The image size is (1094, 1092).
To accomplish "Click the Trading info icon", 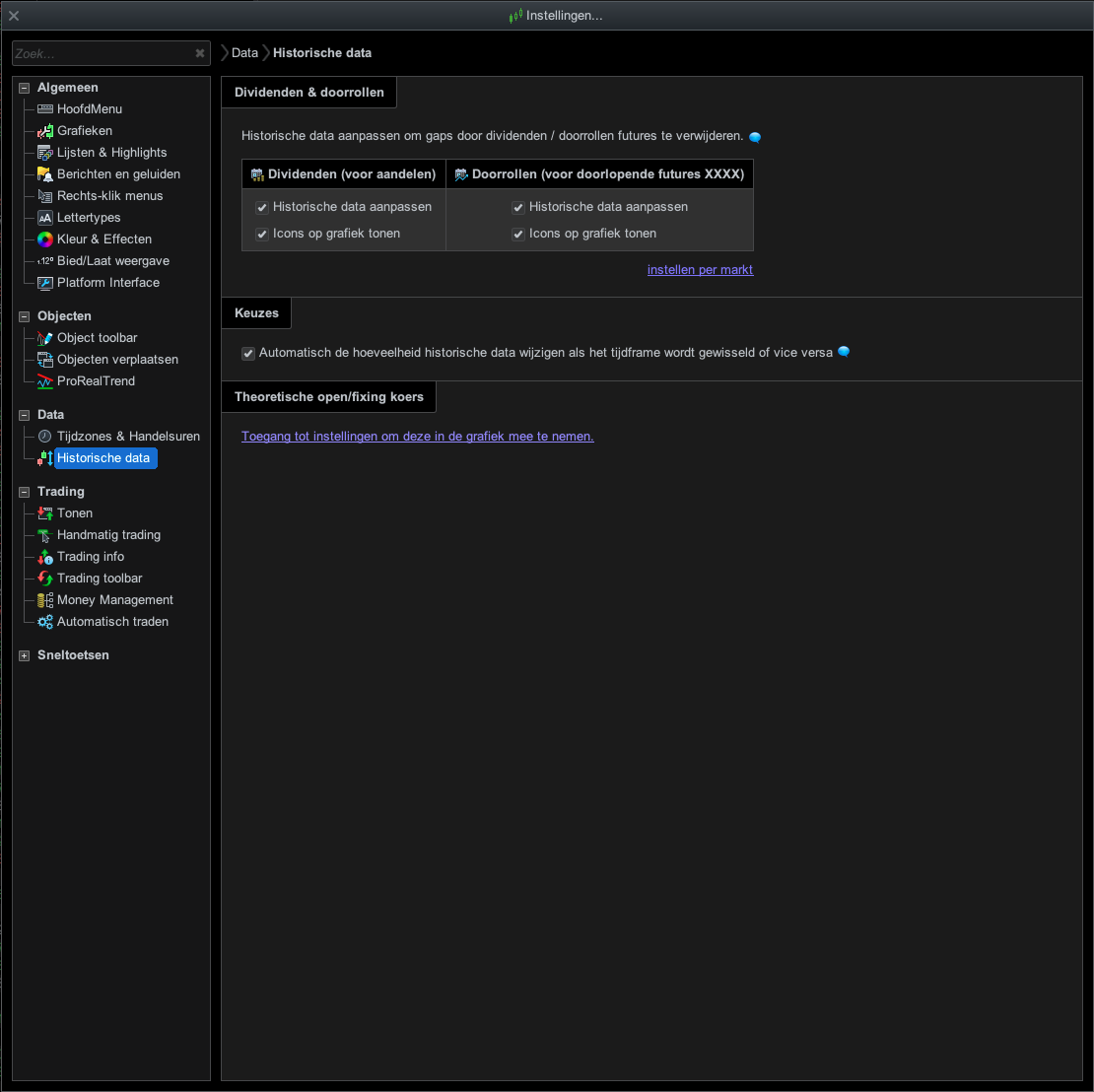I will coord(44,557).
